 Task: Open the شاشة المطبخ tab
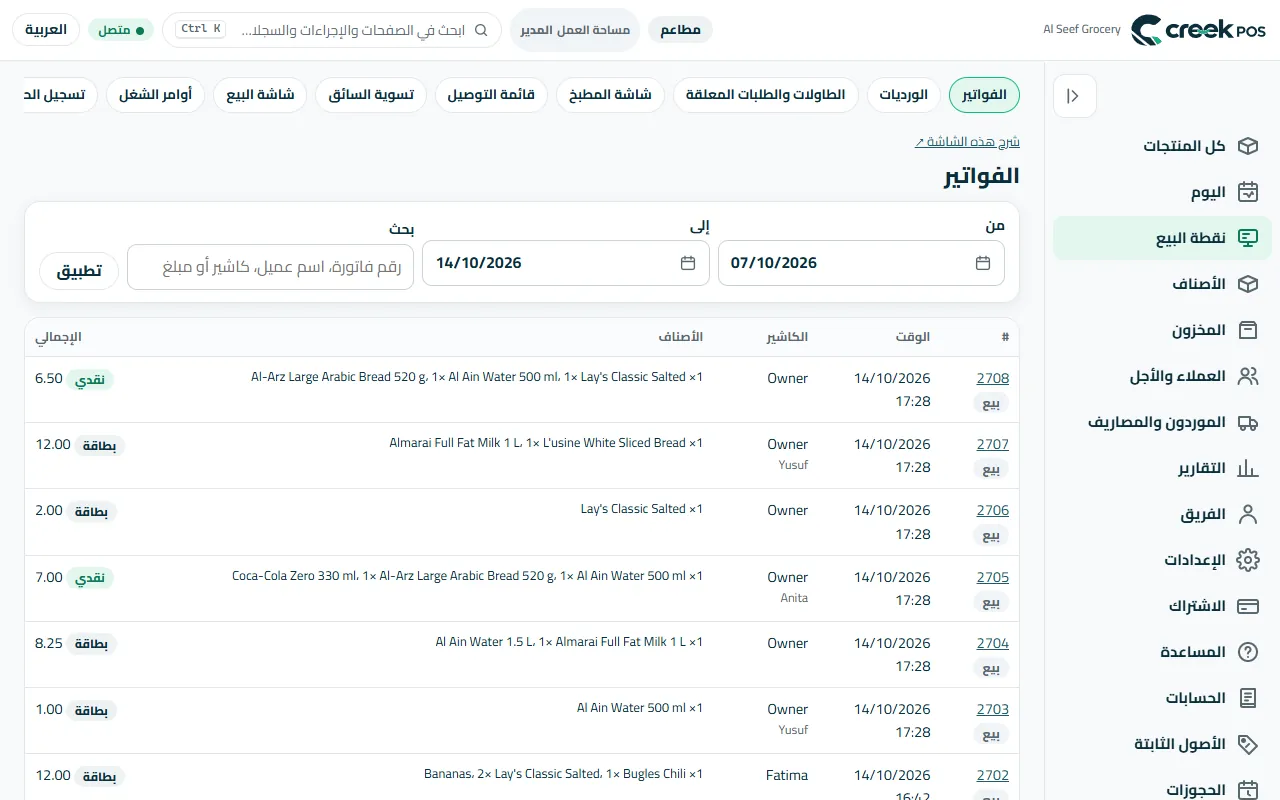click(610, 95)
